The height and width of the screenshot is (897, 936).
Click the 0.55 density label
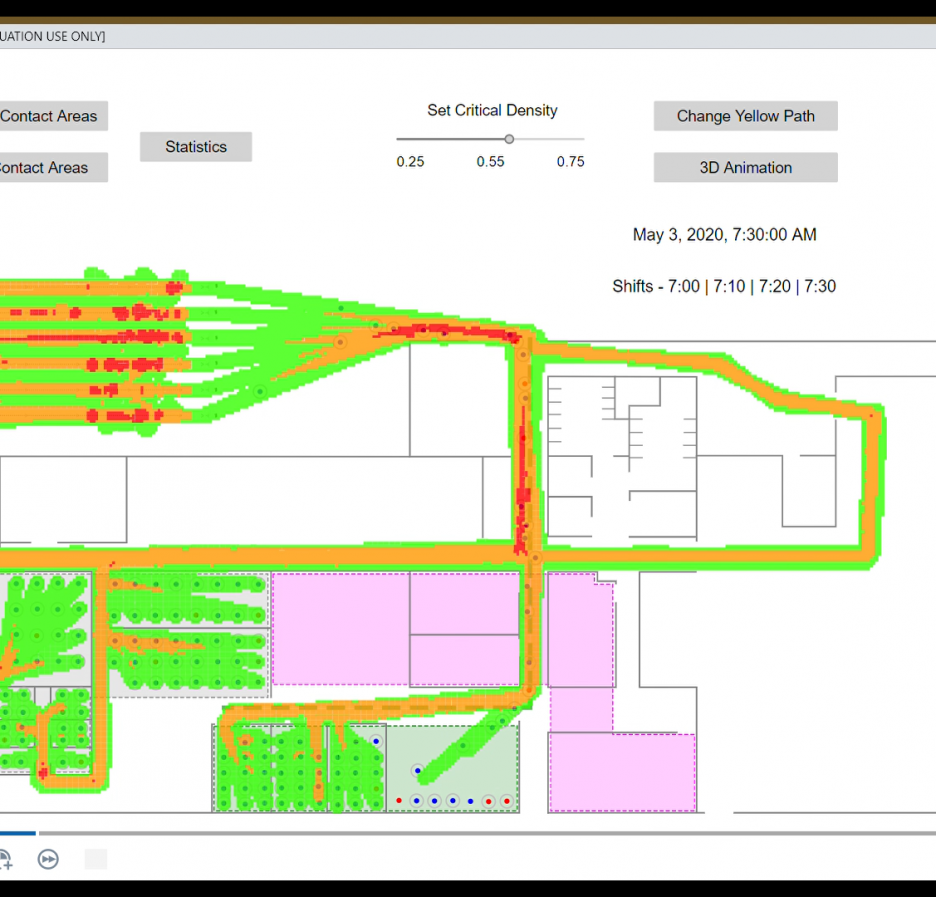[490, 162]
